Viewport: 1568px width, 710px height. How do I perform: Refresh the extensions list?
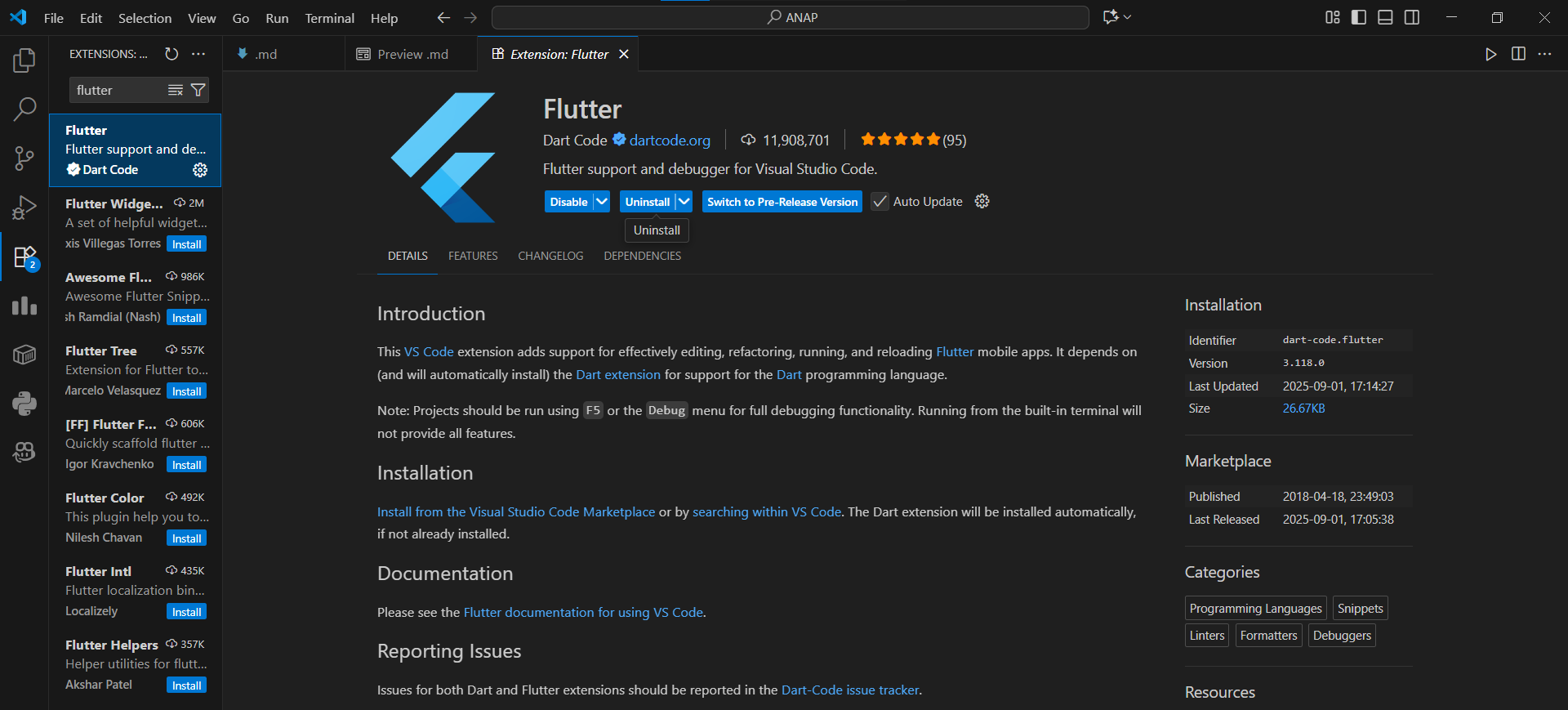tap(171, 54)
